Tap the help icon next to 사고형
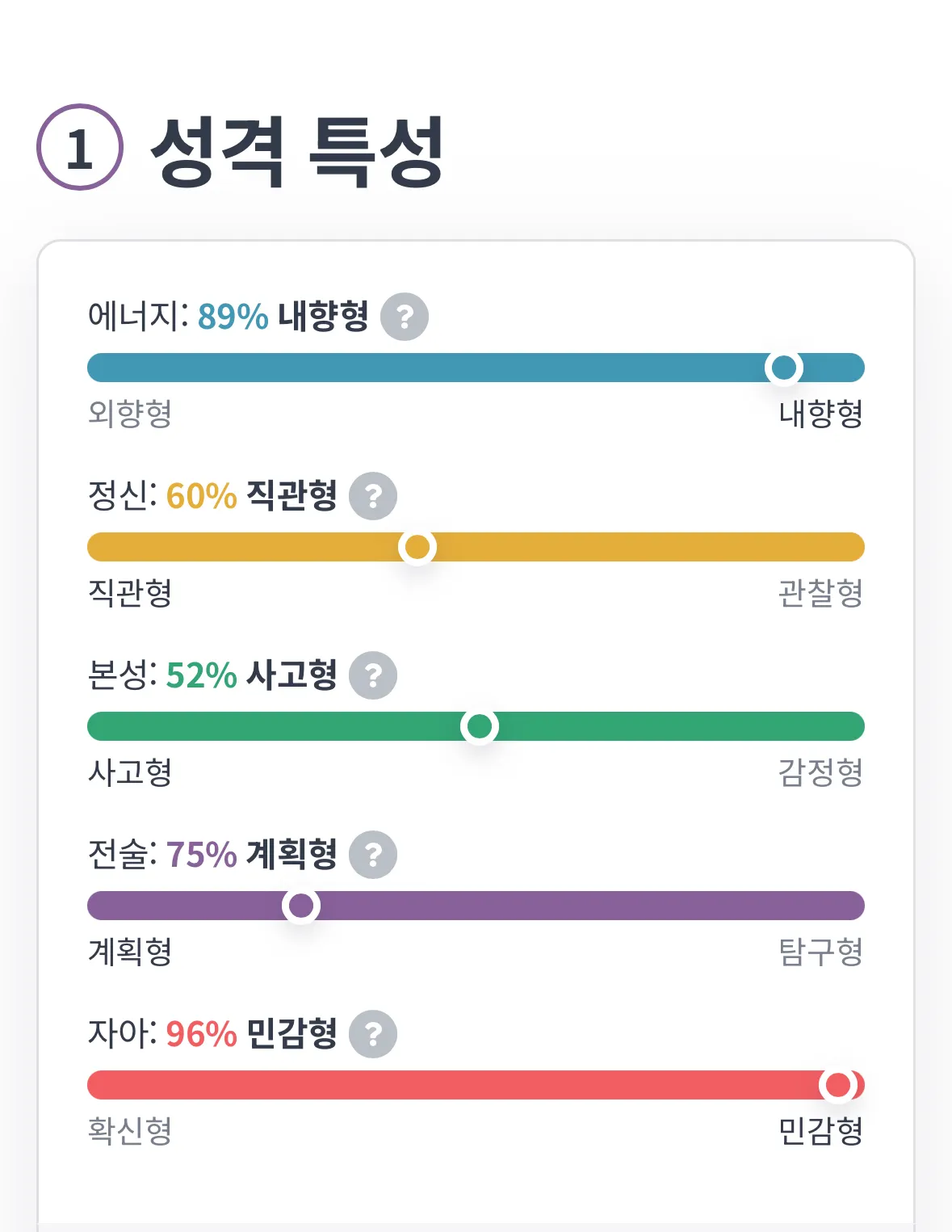 (373, 675)
